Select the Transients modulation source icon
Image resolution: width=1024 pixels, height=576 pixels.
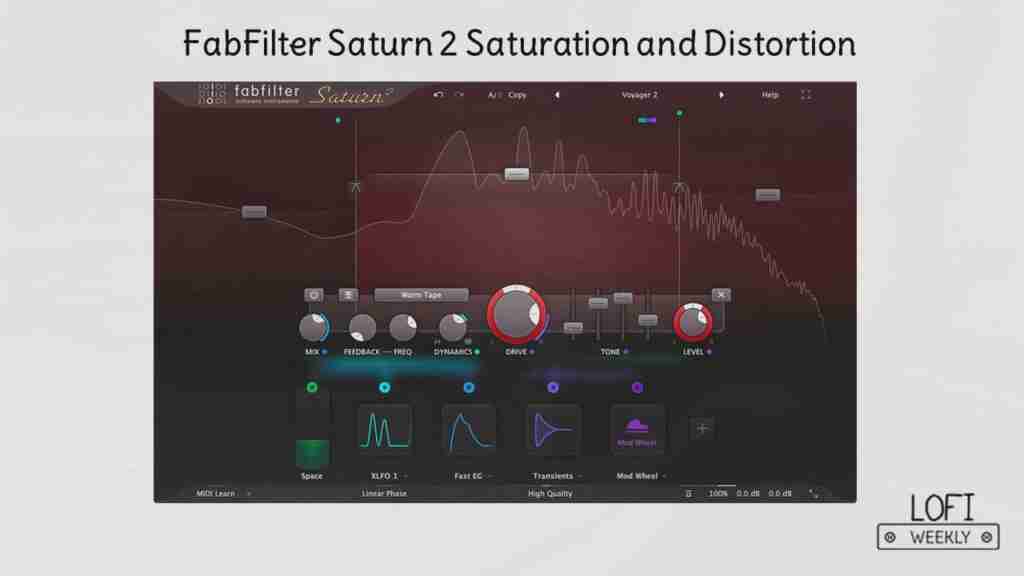click(x=553, y=430)
